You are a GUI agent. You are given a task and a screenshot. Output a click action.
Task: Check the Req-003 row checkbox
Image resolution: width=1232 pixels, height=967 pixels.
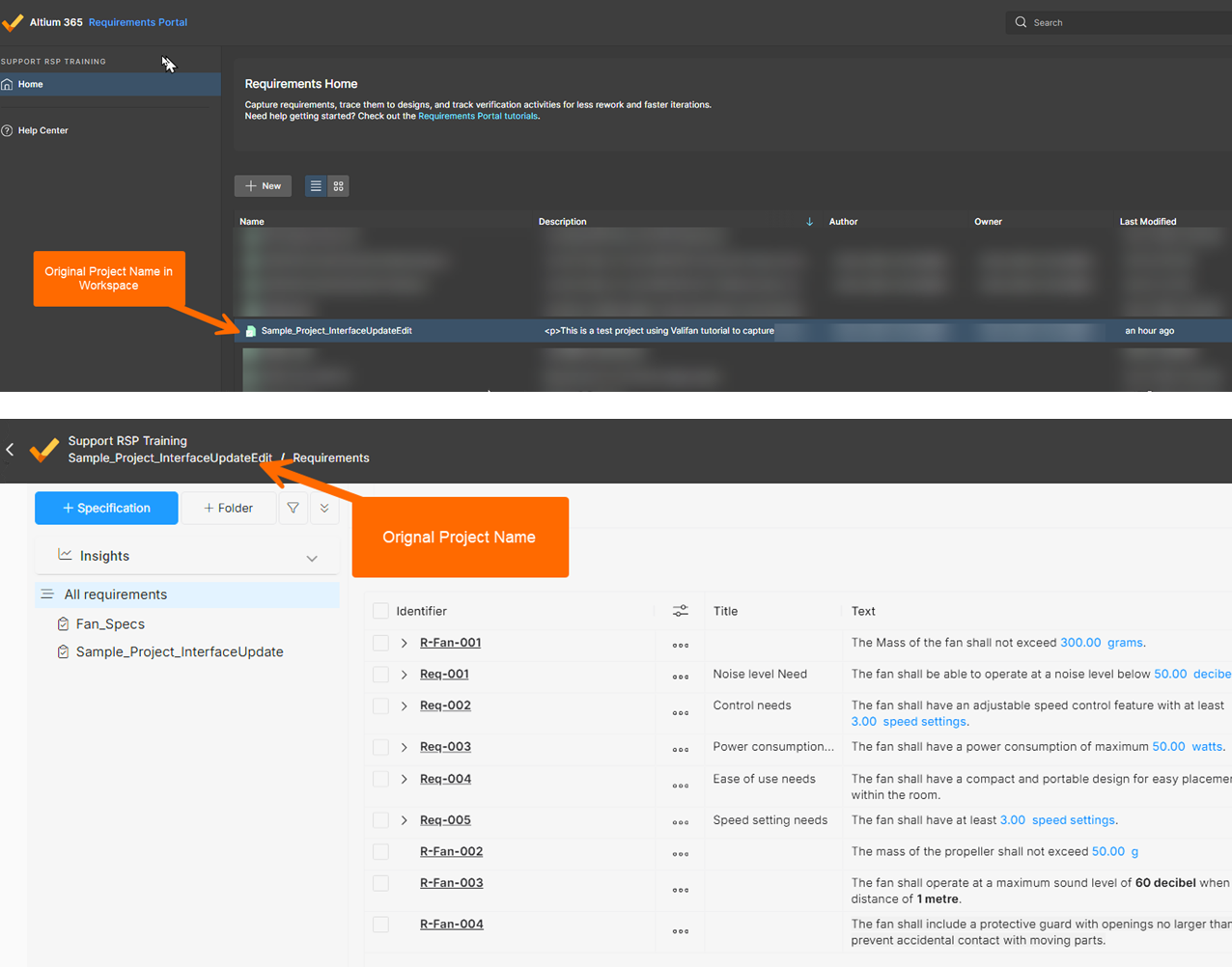point(380,747)
